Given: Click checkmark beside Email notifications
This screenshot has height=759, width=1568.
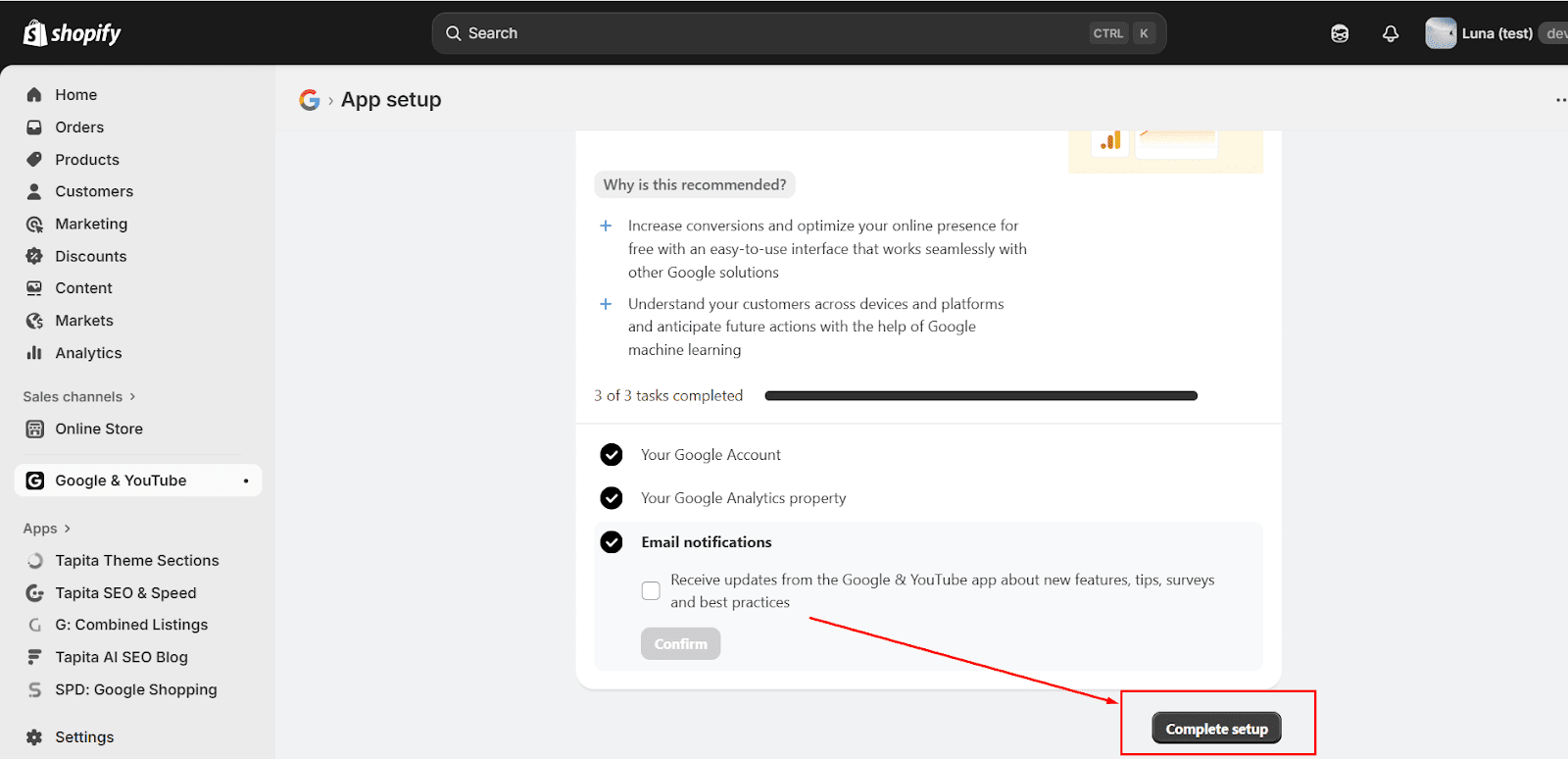Looking at the screenshot, I should pyautogui.click(x=612, y=542).
